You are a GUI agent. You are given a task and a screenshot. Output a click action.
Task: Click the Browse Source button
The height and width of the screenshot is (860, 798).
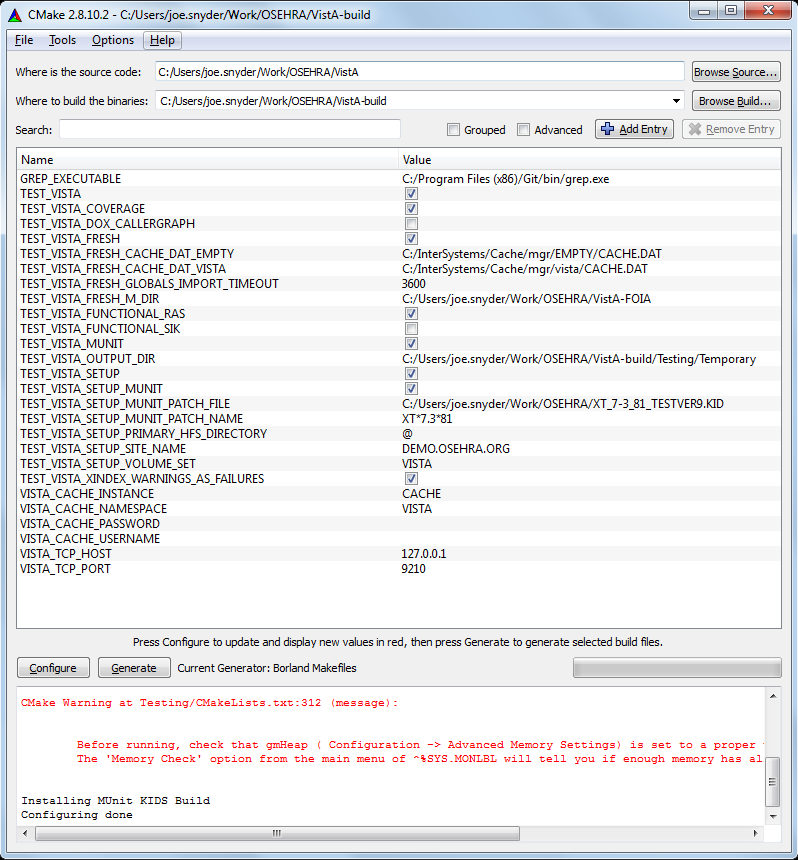pyautogui.click(x=735, y=72)
